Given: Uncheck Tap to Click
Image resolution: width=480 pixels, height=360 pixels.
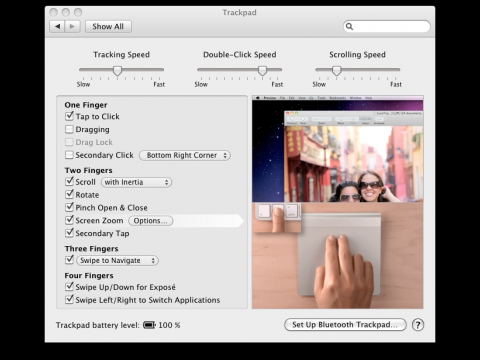Looking at the screenshot, I should (x=69, y=116).
